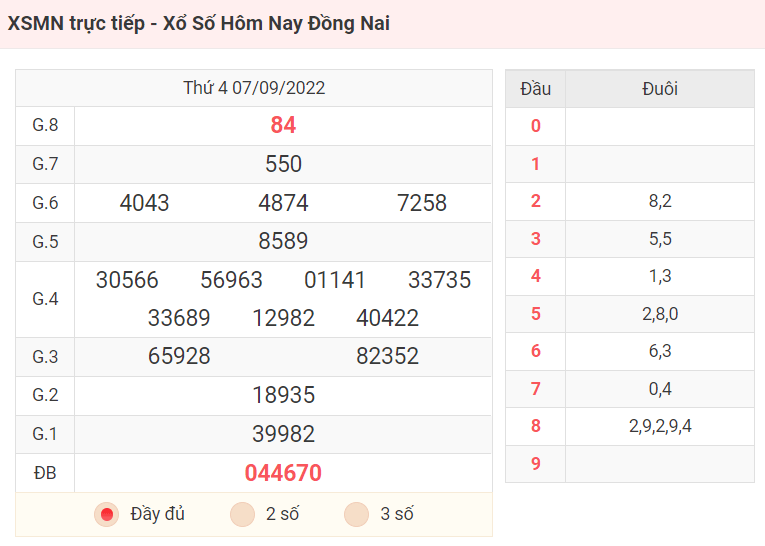Image resolution: width=765 pixels, height=546 pixels.
Task: Click the G.8 prize number 84
Action: click(x=283, y=125)
